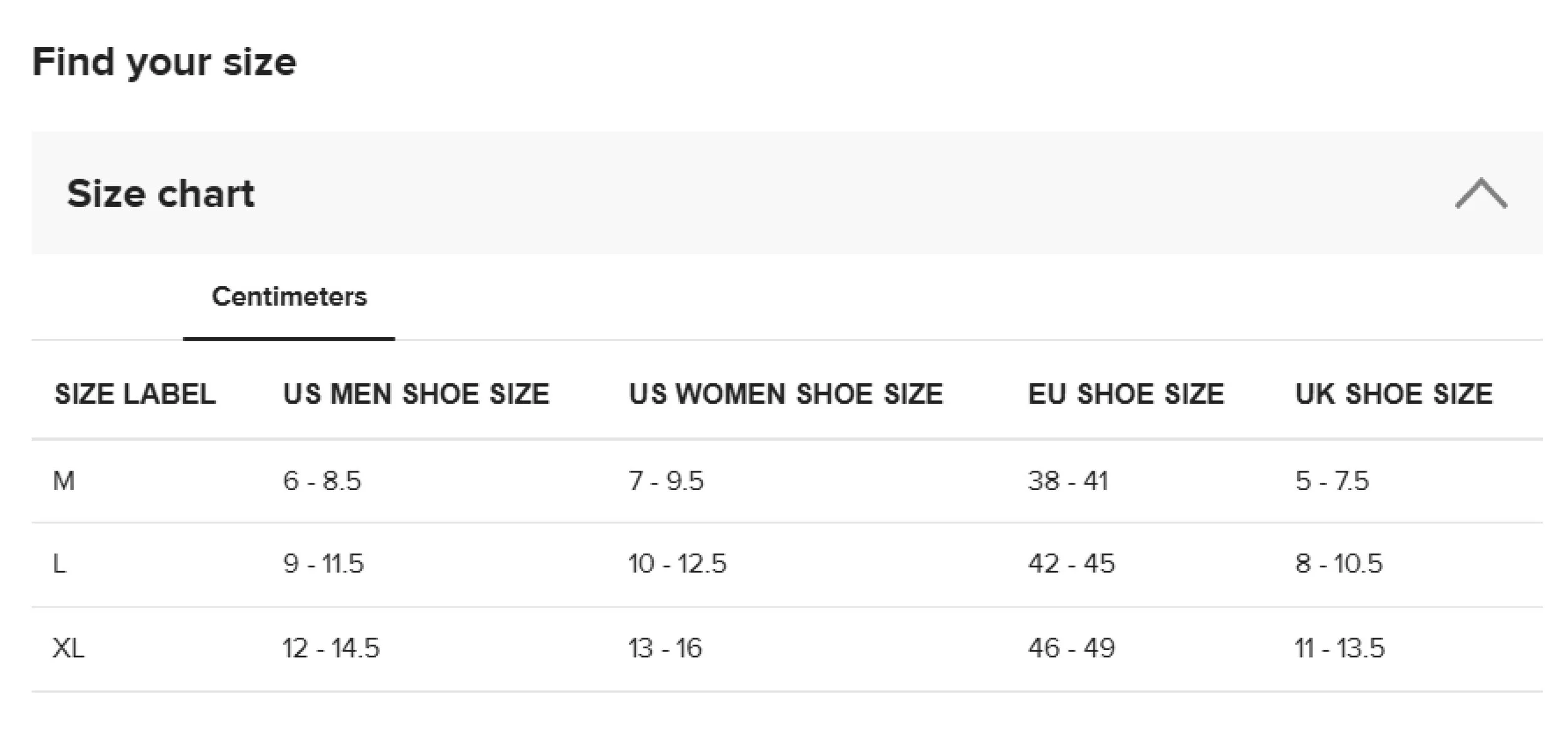Screen dimensions: 1568x733
Task: Click the UK SHOE SIZE column header
Action: tap(1394, 394)
